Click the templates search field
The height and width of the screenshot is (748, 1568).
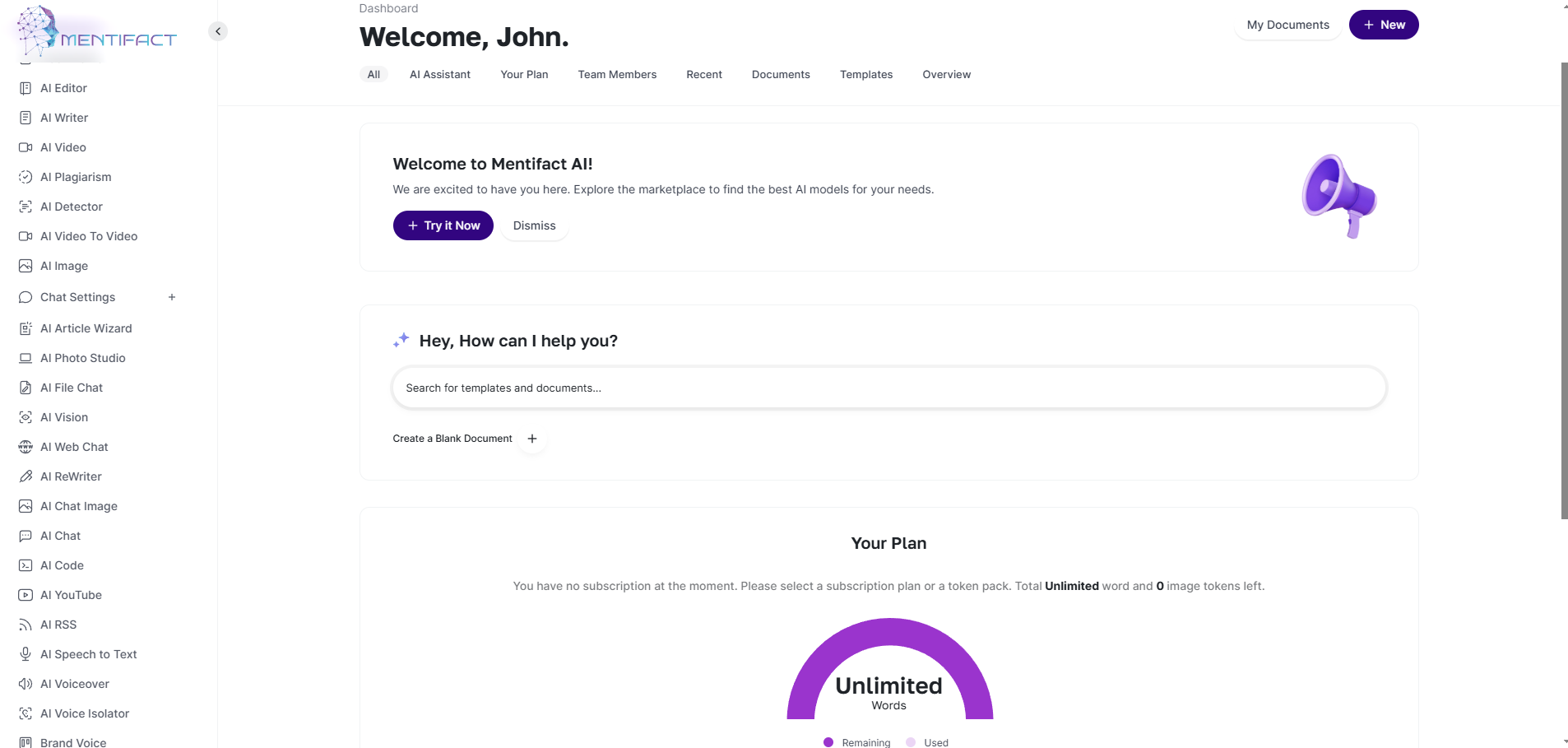(888, 388)
